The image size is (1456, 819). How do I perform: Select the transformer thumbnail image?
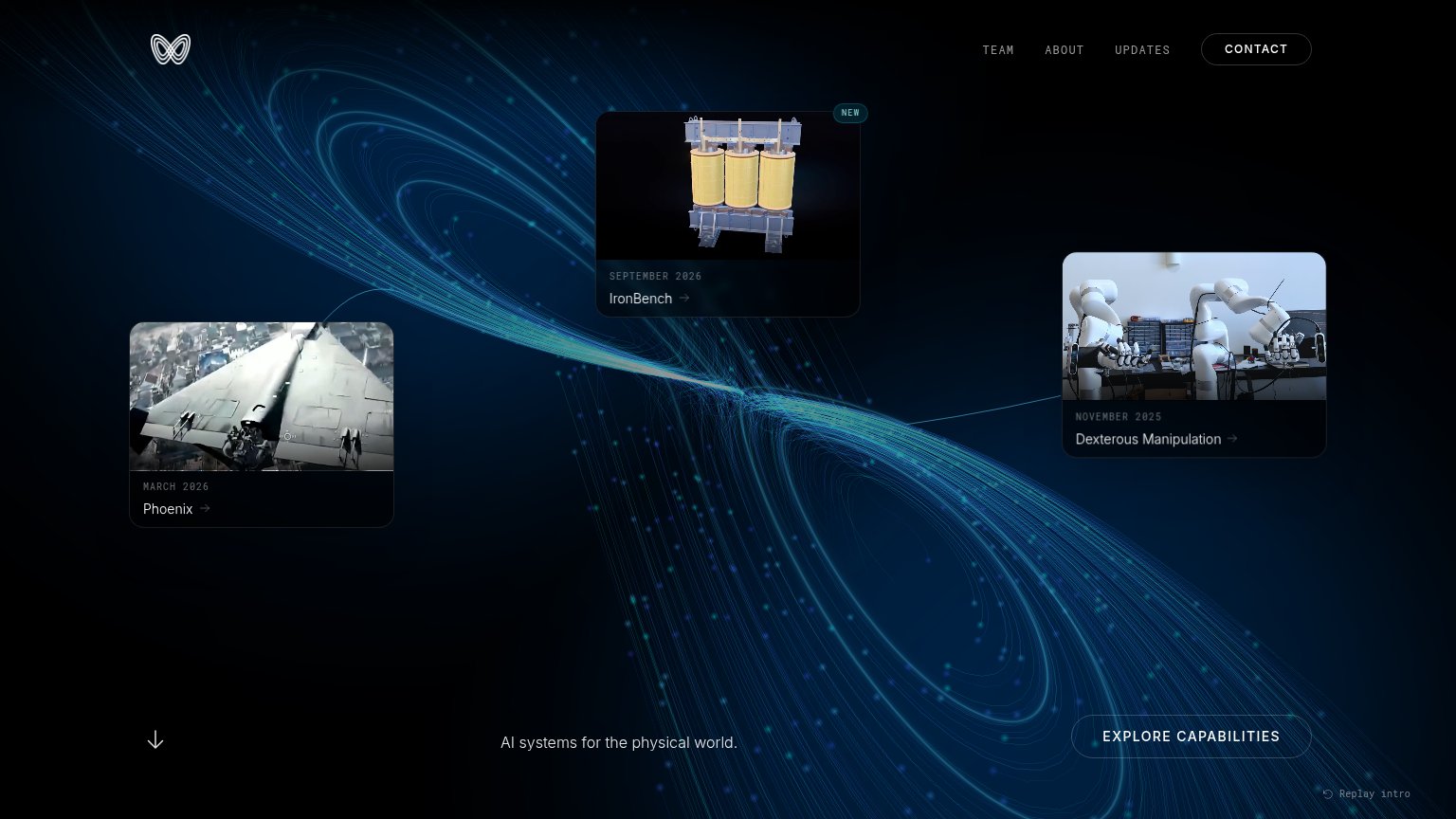(728, 186)
